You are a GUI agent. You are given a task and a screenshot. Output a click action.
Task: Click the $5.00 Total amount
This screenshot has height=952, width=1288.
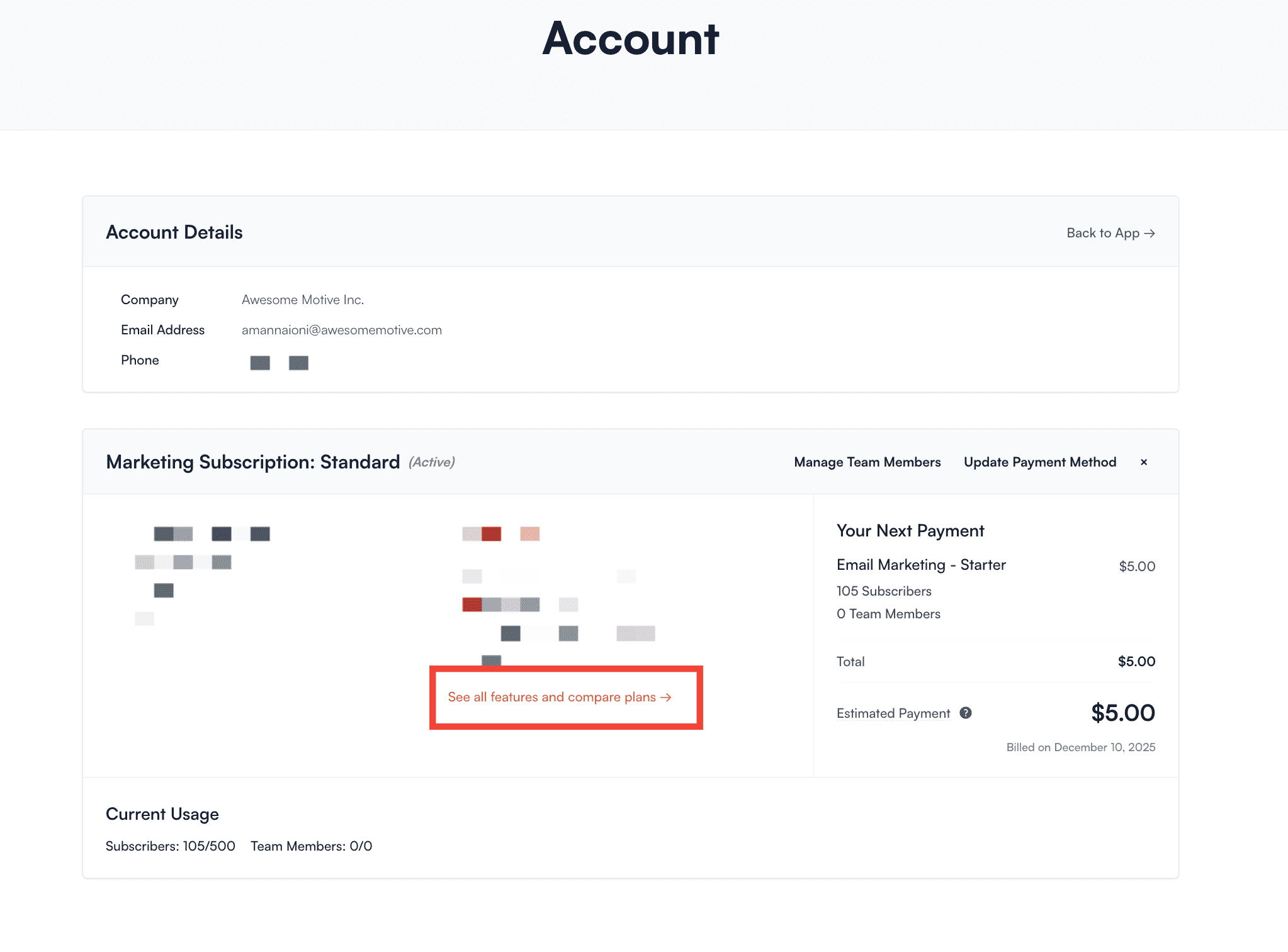click(1137, 661)
